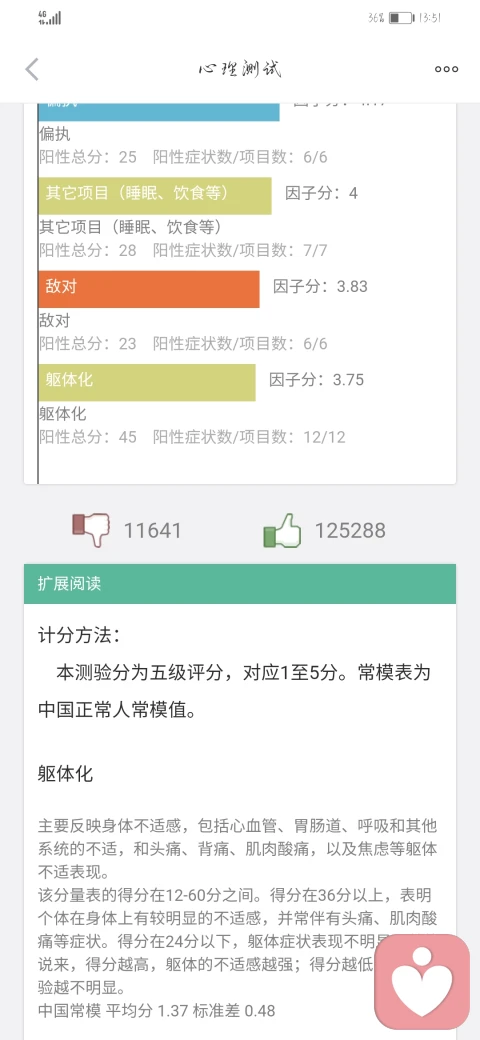Tap the dislike count 11641
Viewport: 480px width, 1040px height.
pyautogui.click(x=152, y=531)
